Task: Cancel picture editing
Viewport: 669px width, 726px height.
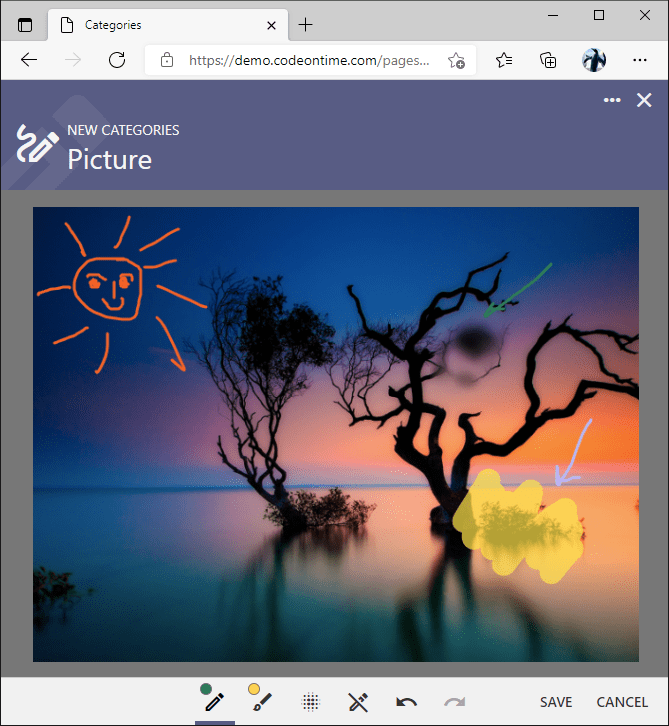Action: click(x=622, y=702)
